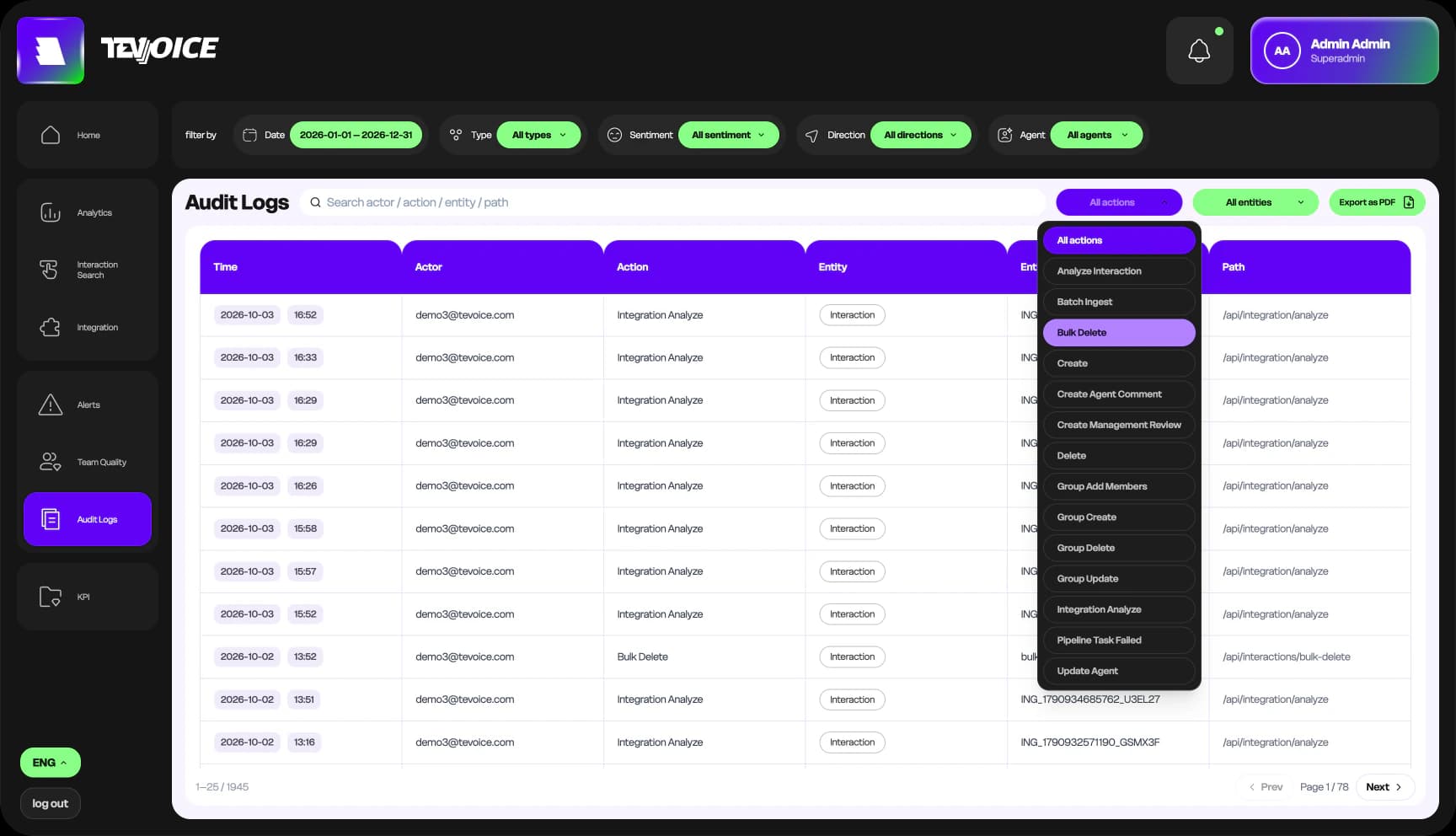Click the Analytics chart icon
Image resolution: width=1456 pixels, height=836 pixels.
pyautogui.click(x=51, y=212)
